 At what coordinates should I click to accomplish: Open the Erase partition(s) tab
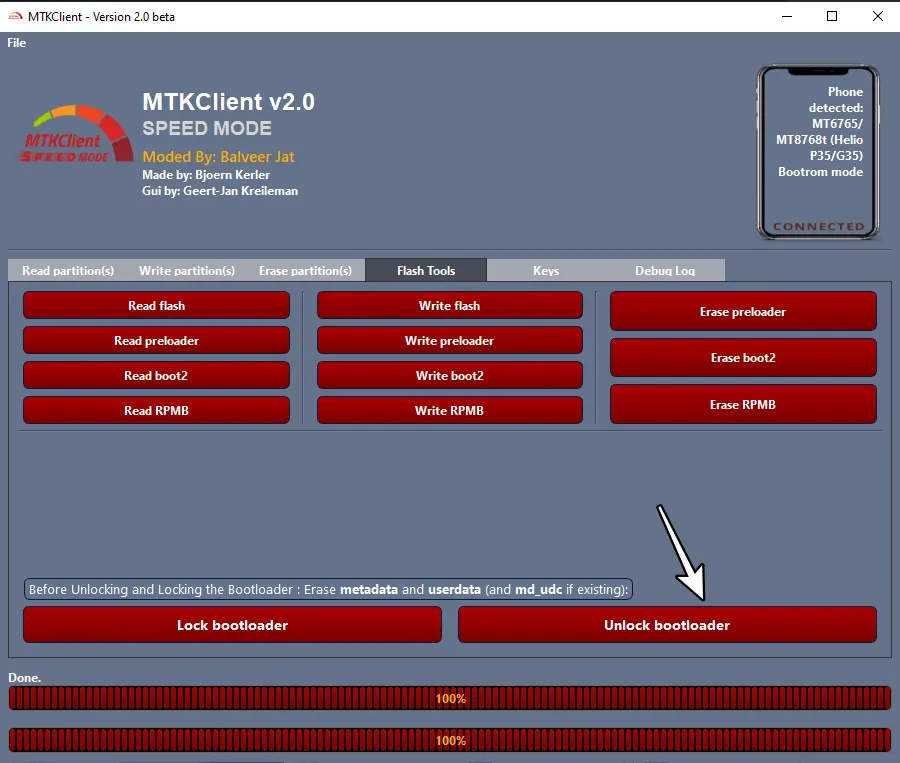306,270
